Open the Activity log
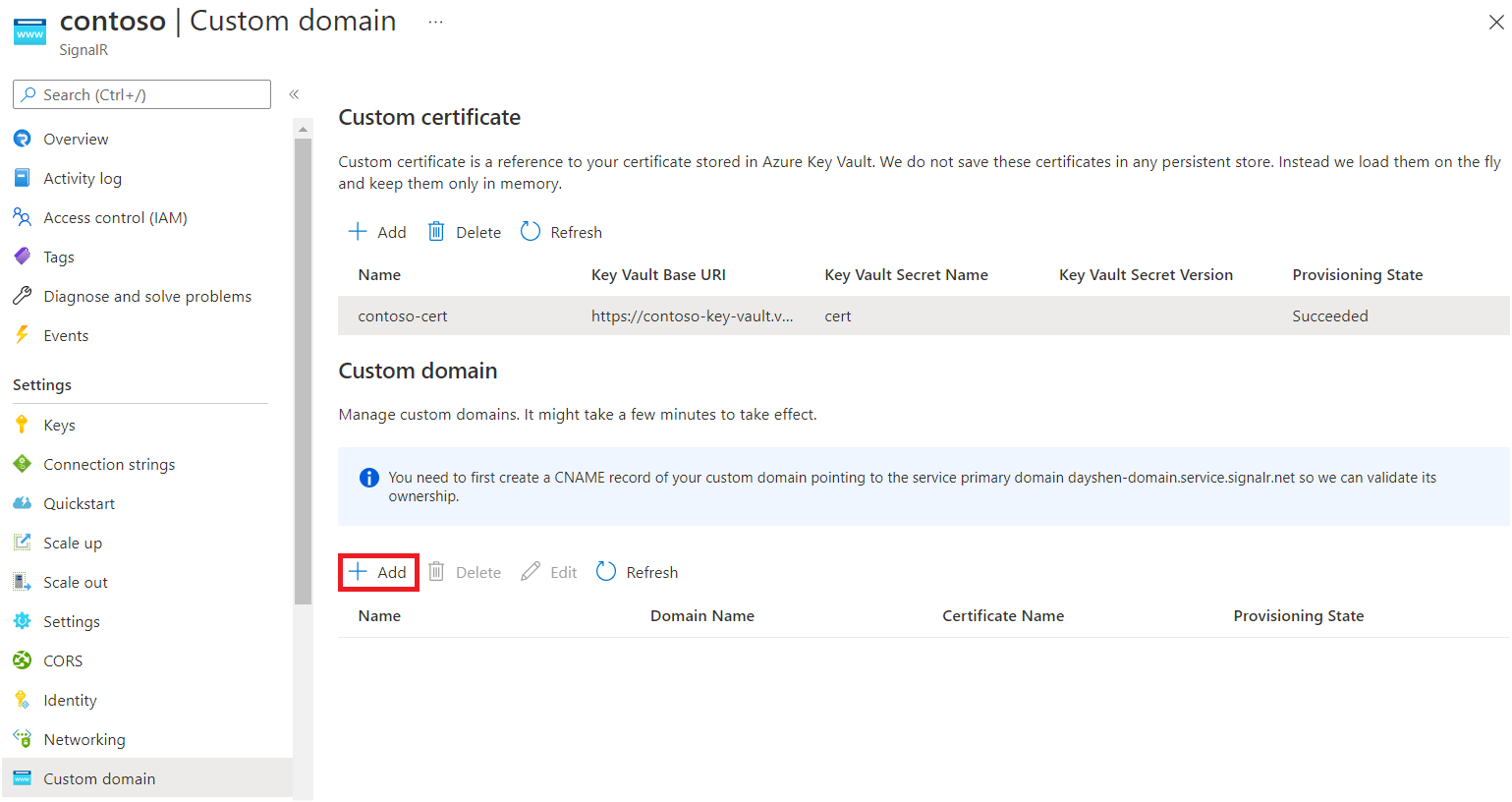 [82, 177]
